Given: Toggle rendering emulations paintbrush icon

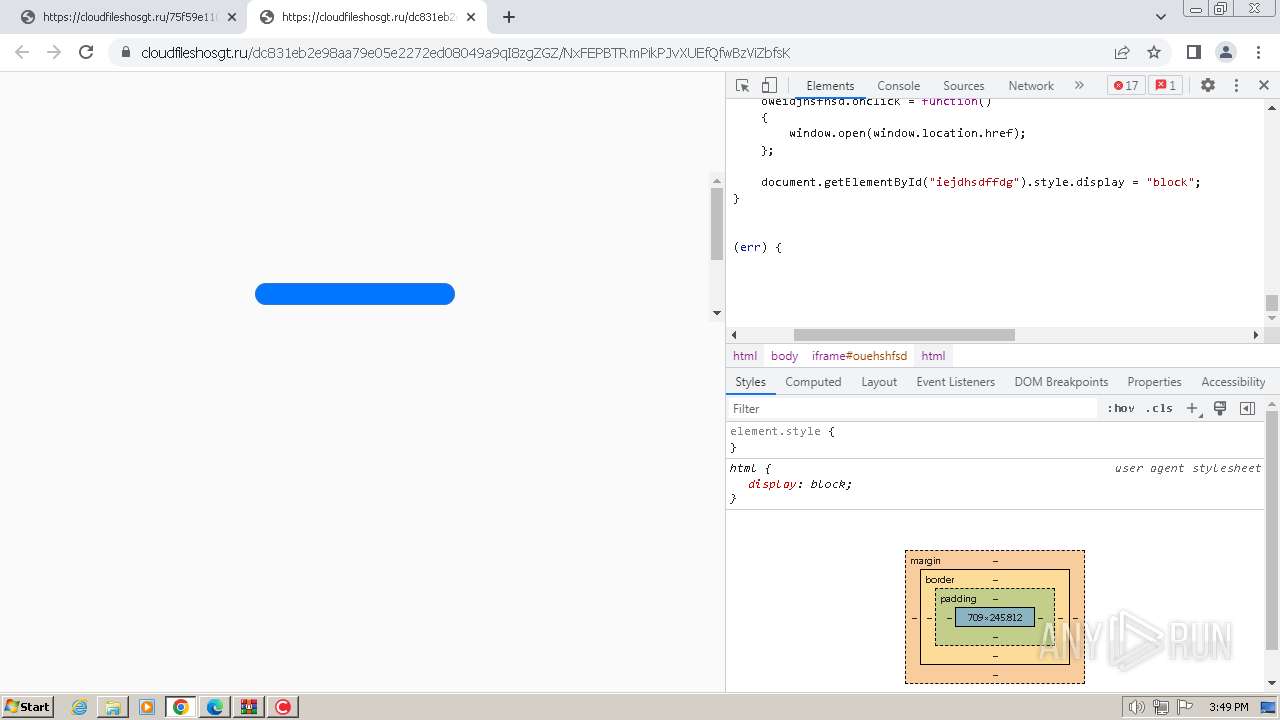Looking at the screenshot, I should coord(1220,408).
